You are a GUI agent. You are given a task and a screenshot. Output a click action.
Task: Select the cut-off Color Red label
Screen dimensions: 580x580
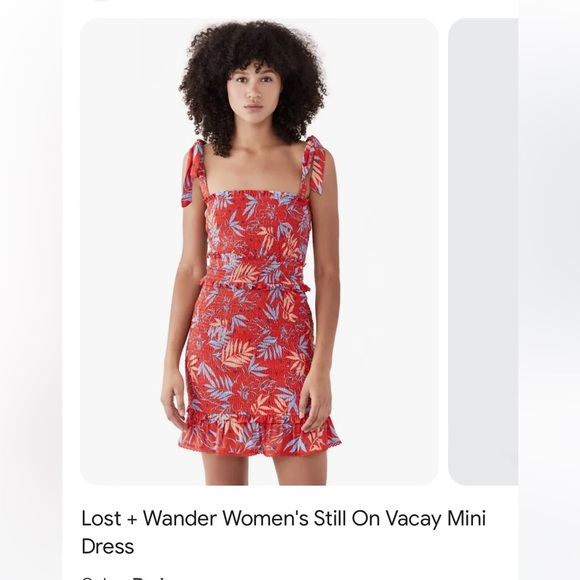(124, 577)
